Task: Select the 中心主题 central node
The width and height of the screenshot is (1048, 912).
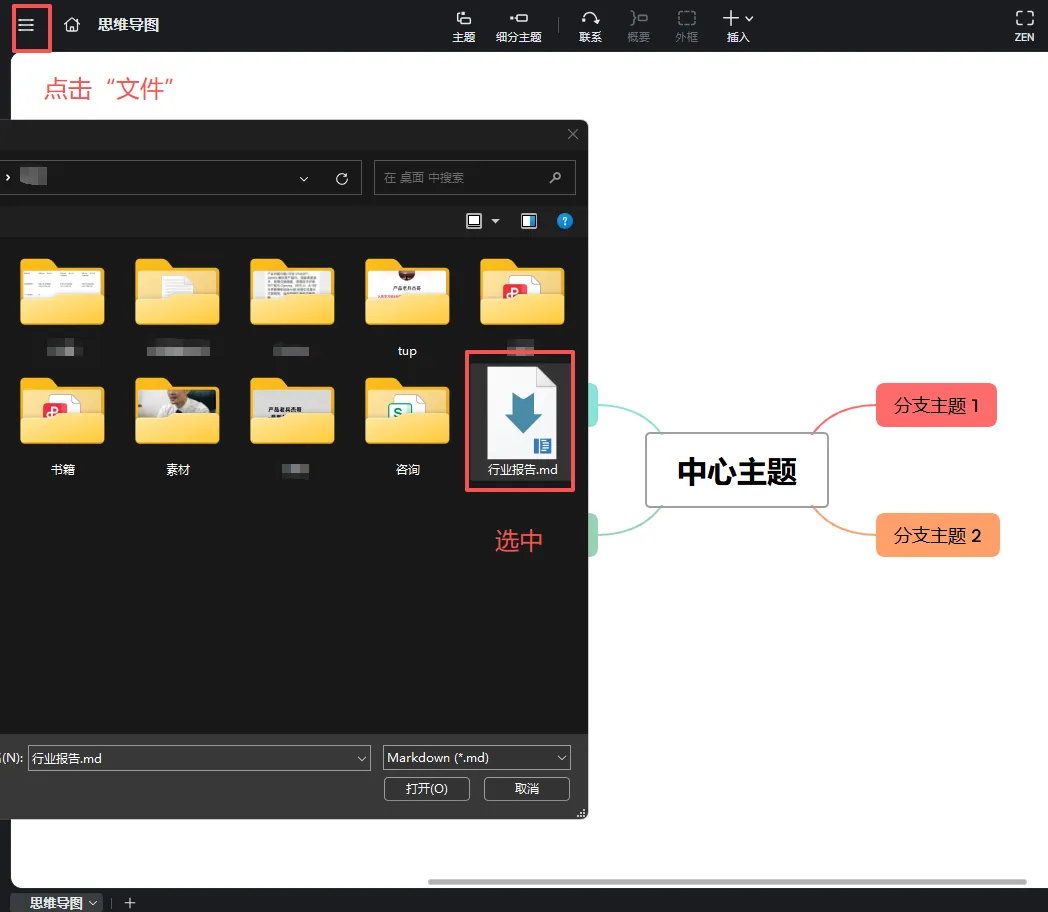Action: click(x=737, y=470)
